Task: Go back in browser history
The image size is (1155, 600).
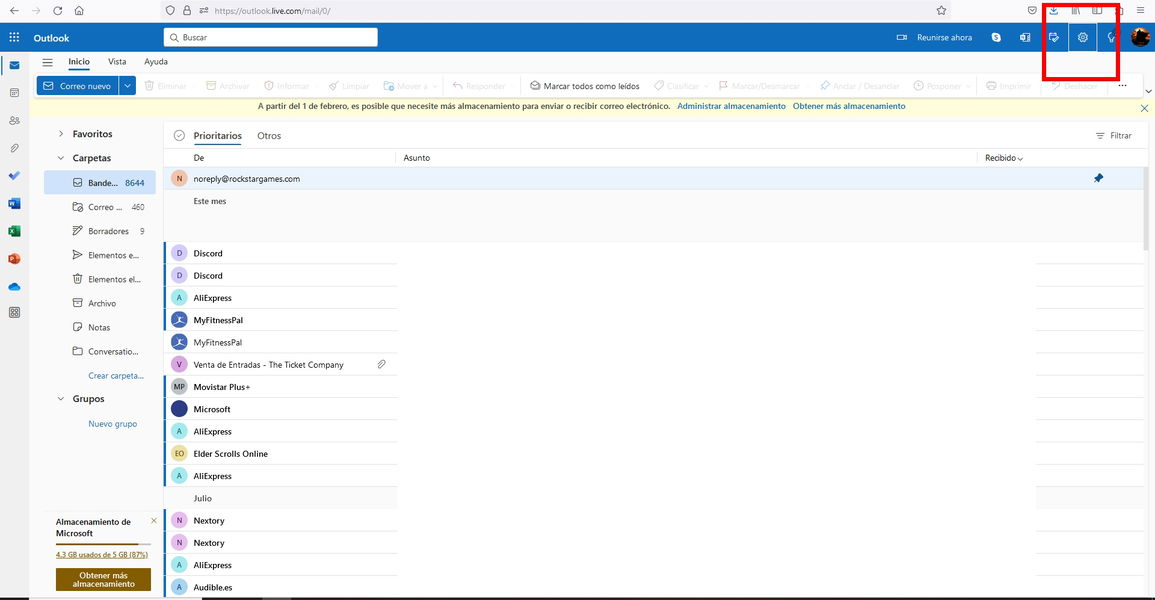Action: [14, 10]
